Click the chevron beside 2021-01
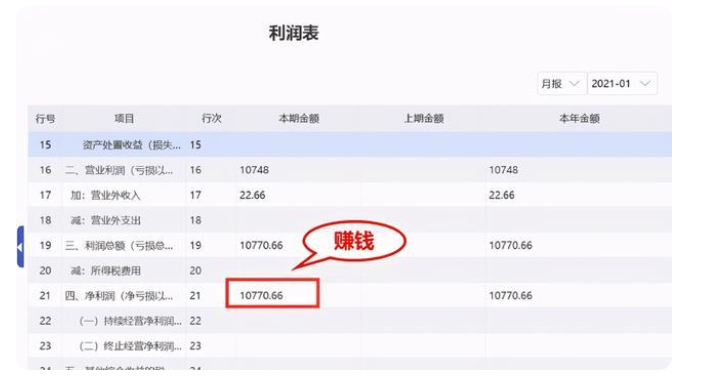This screenshot has height=386, width=704. tap(645, 83)
